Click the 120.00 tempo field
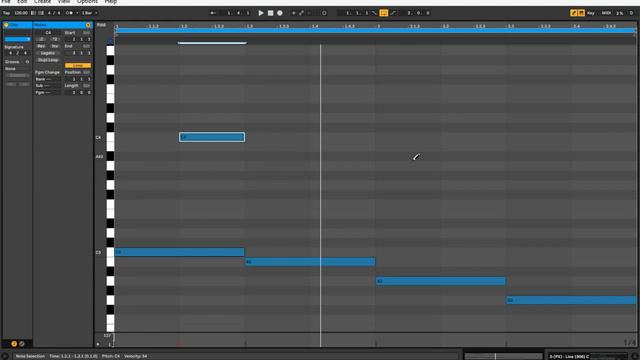The width and height of the screenshot is (640, 360). click(x=21, y=13)
